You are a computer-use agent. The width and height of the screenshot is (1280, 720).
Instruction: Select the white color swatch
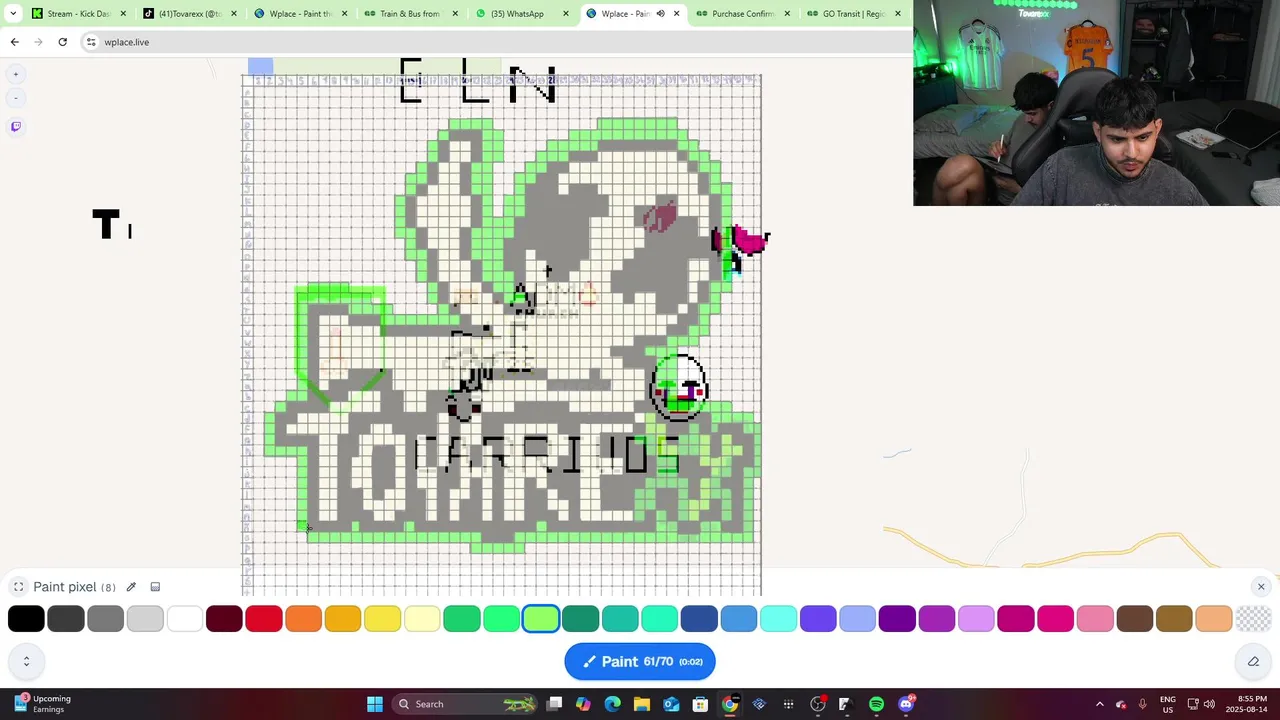point(185,619)
